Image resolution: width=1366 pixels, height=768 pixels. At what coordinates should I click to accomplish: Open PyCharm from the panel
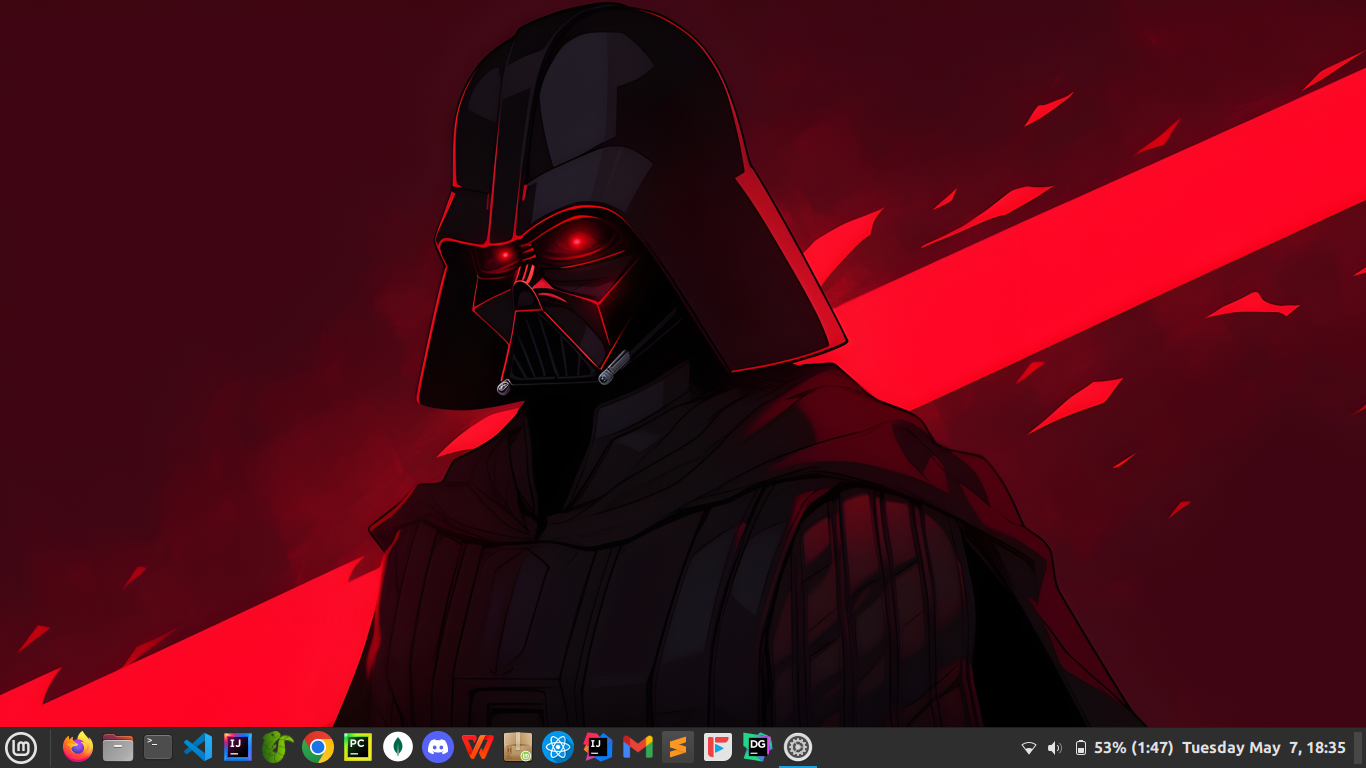coord(358,747)
